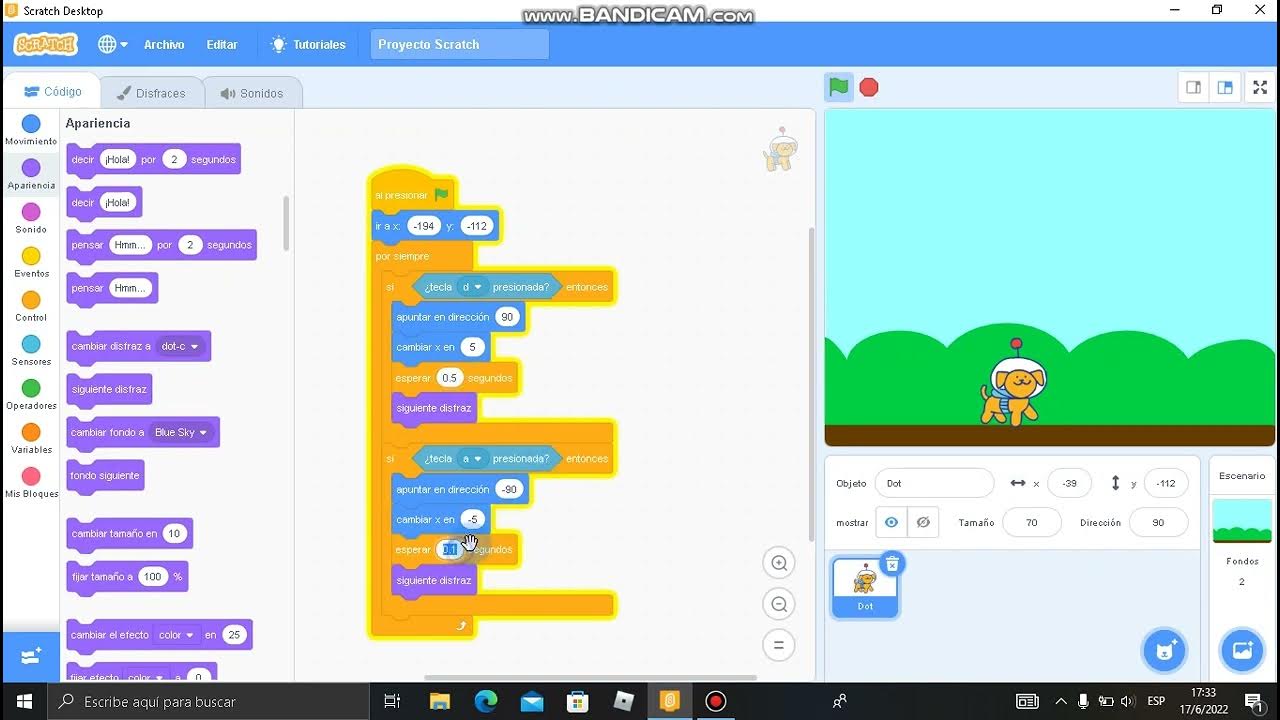Open the language globe menu
Screen dimensions: 1280x720
pos(113,44)
